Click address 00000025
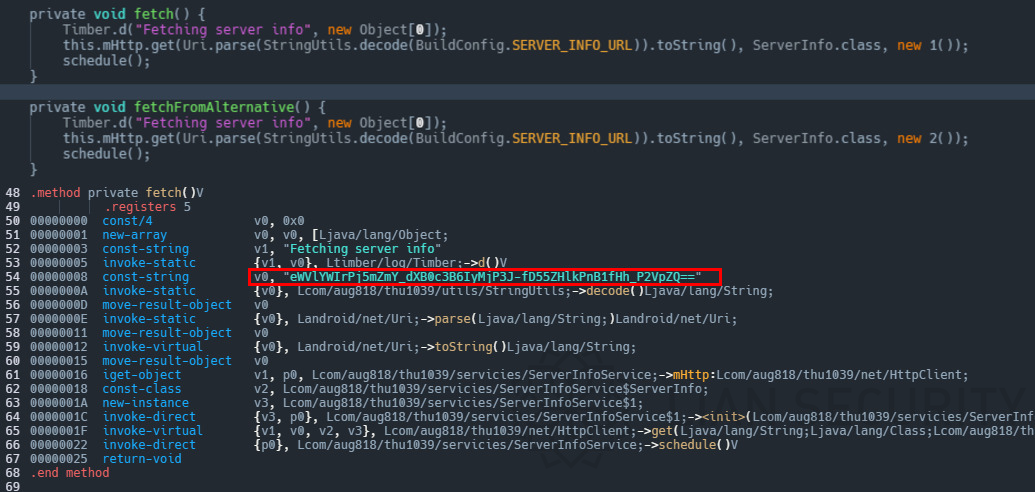The width and height of the screenshot is (1035, 492). click(x=59, y=459)
